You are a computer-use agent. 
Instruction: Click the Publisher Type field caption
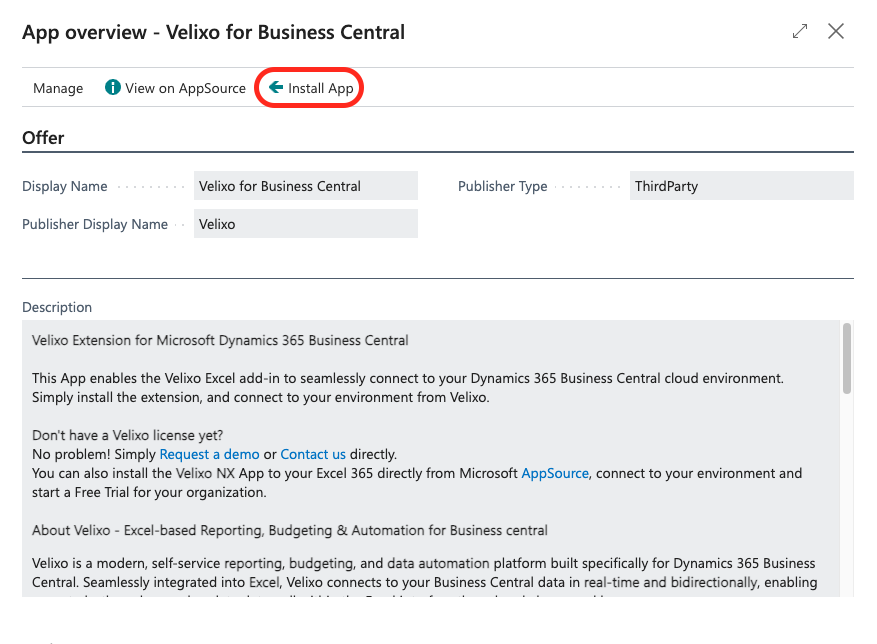coord(502,186)
